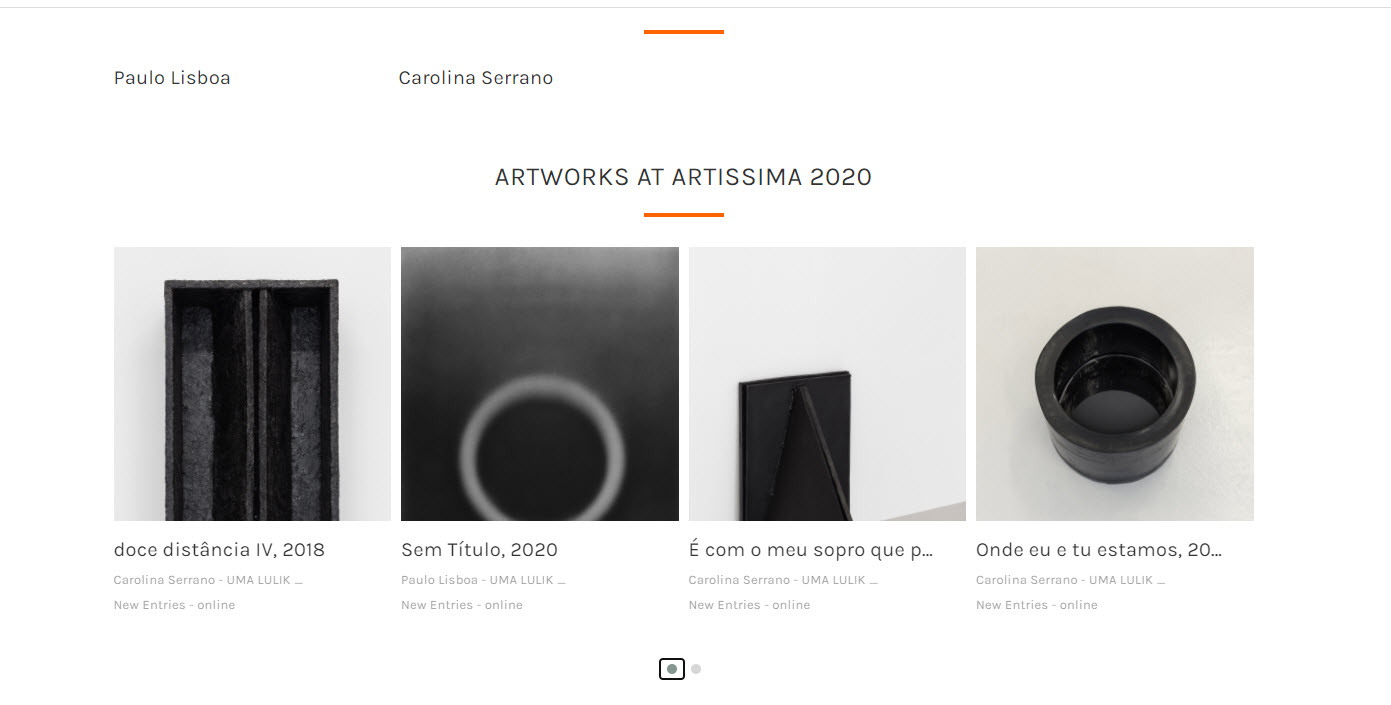
Task: Open the Paulo Lisboa artist link
Action: (x=172, y=78)
